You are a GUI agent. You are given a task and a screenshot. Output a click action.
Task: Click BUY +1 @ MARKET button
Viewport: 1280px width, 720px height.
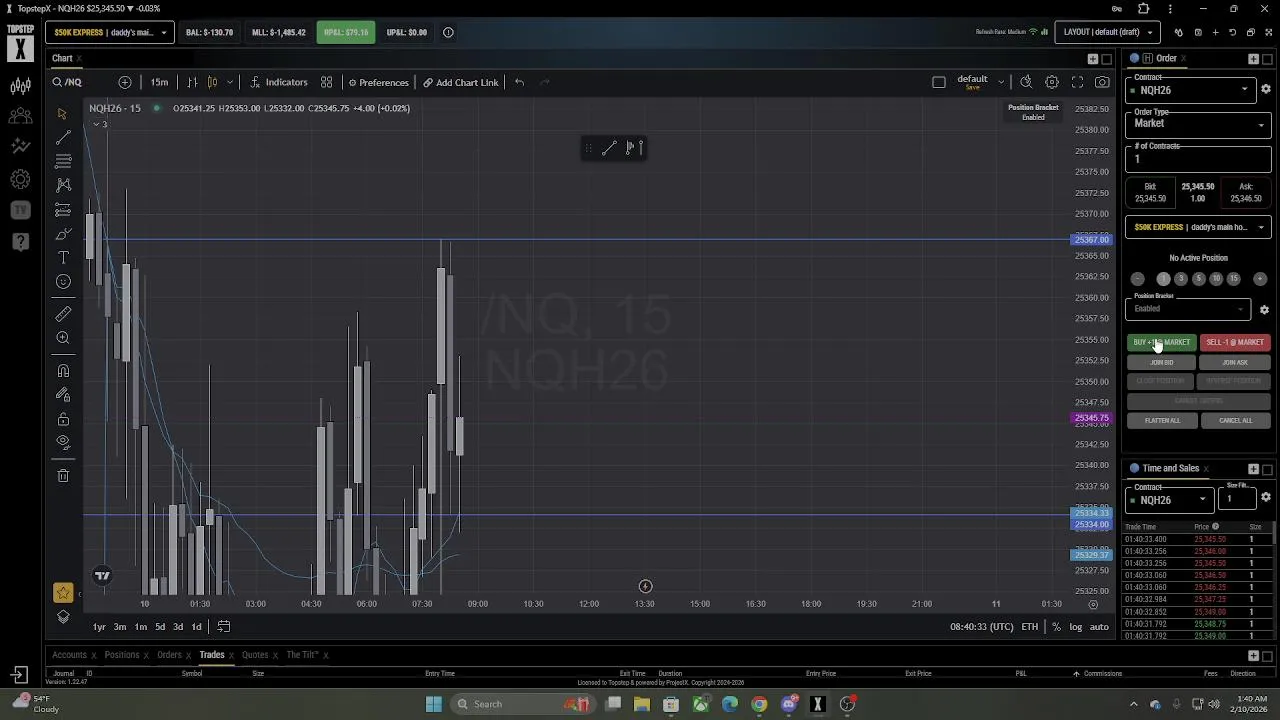pos(1162,342)
